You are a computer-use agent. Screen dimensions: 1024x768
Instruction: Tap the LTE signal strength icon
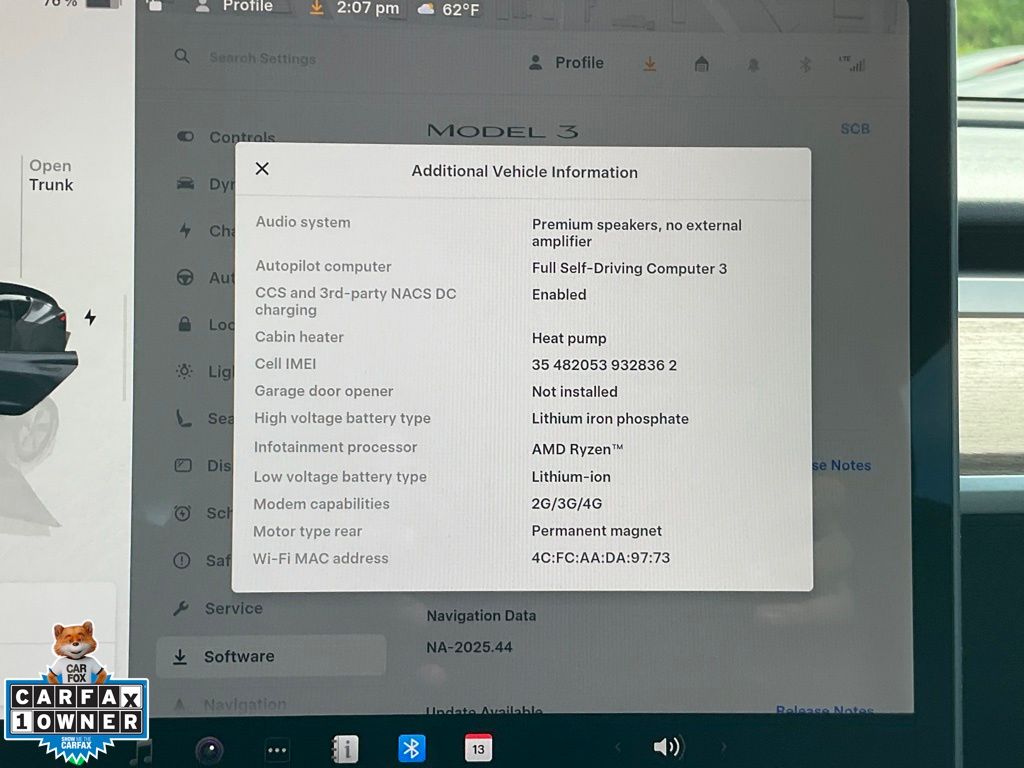click(853, 64)
